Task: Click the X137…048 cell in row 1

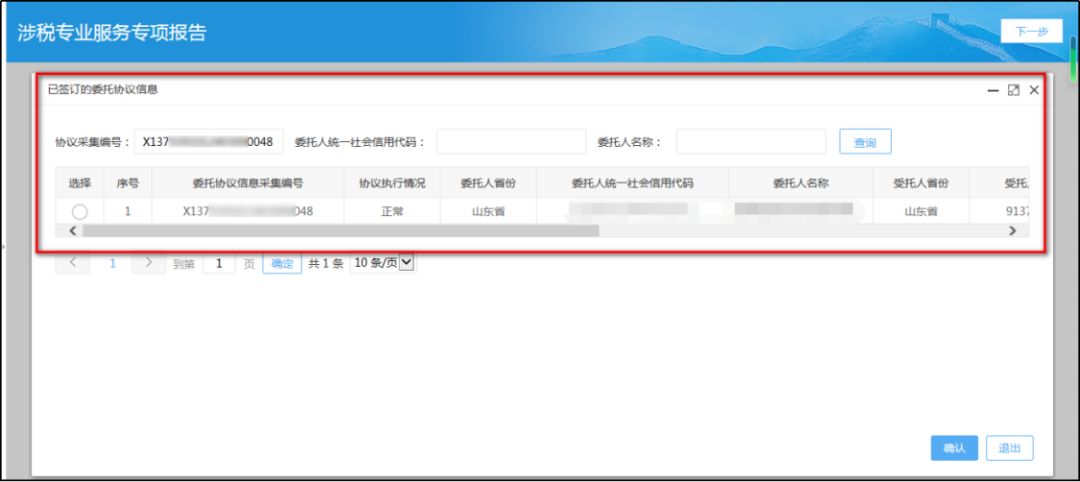Action: point(248,212)
